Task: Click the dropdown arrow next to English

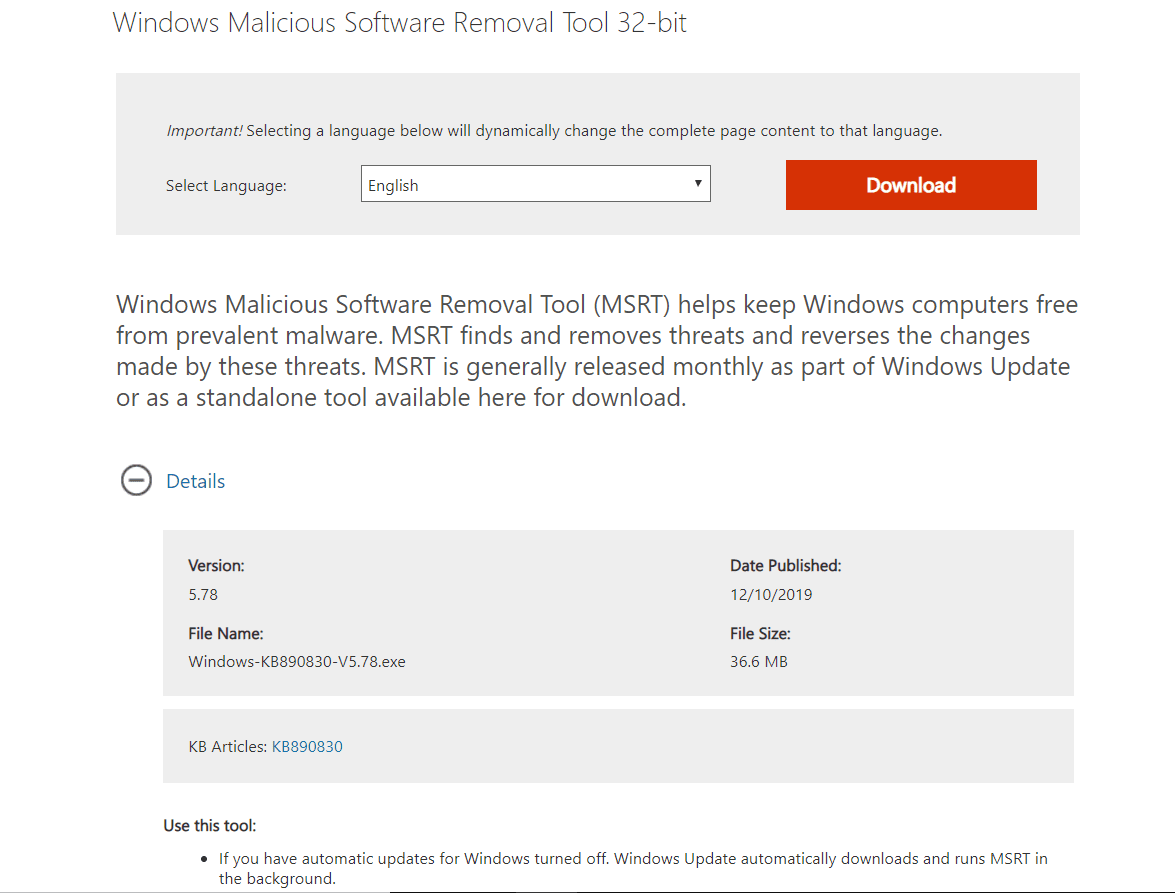Action: [698, 183]
